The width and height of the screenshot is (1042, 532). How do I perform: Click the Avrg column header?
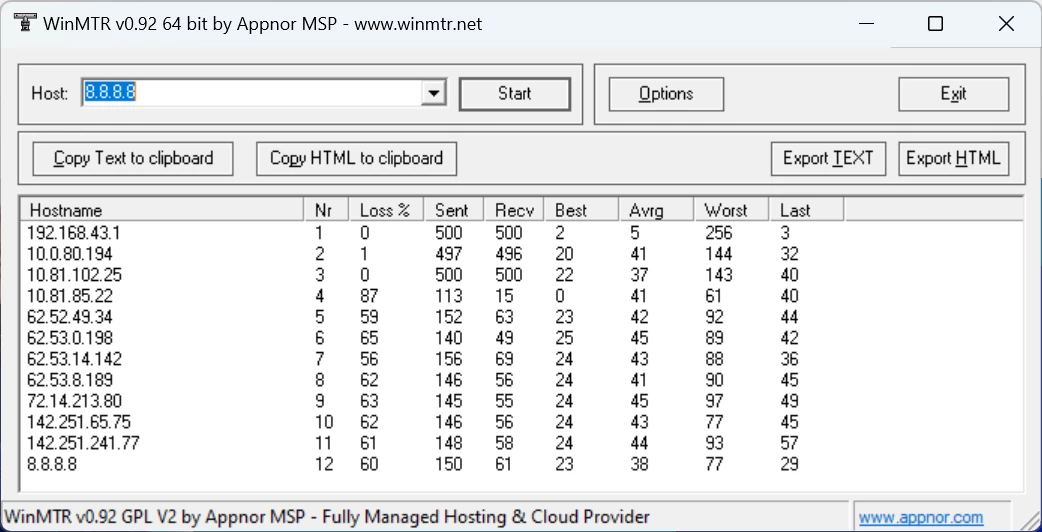[x=656, y=211]
